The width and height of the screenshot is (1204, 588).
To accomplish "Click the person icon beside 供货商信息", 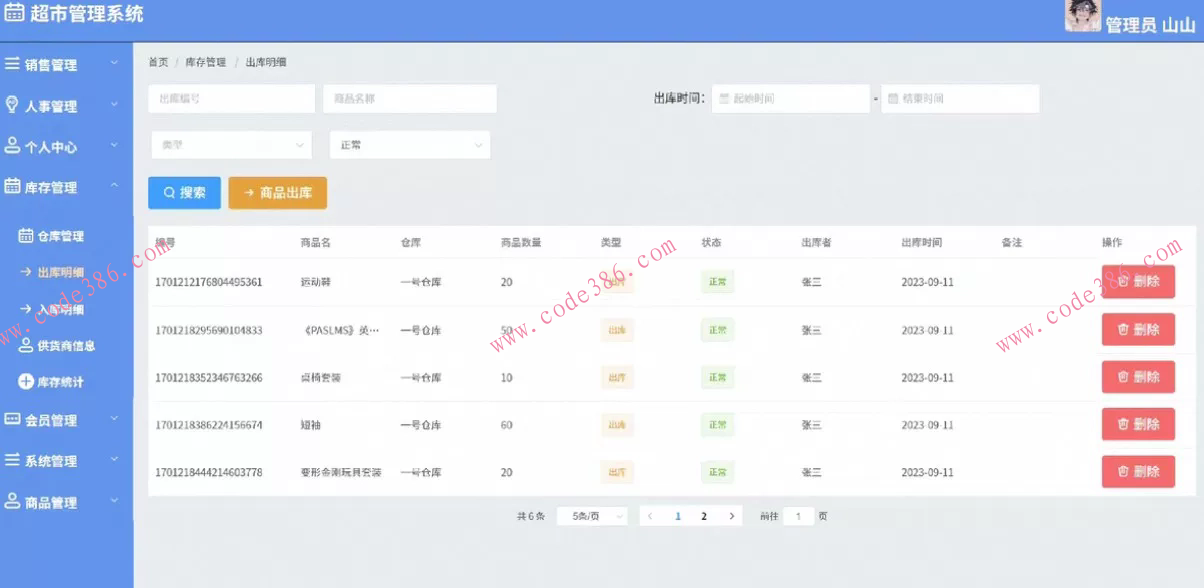I will 26,346.
